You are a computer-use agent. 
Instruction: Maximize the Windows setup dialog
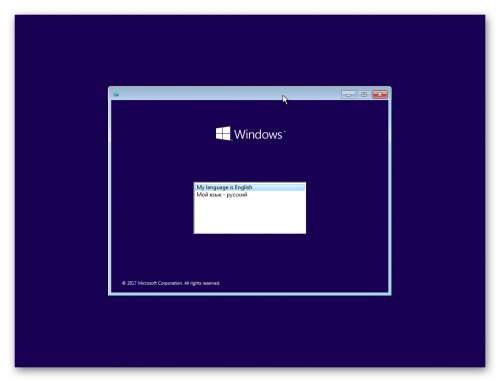tap(364, 95)
